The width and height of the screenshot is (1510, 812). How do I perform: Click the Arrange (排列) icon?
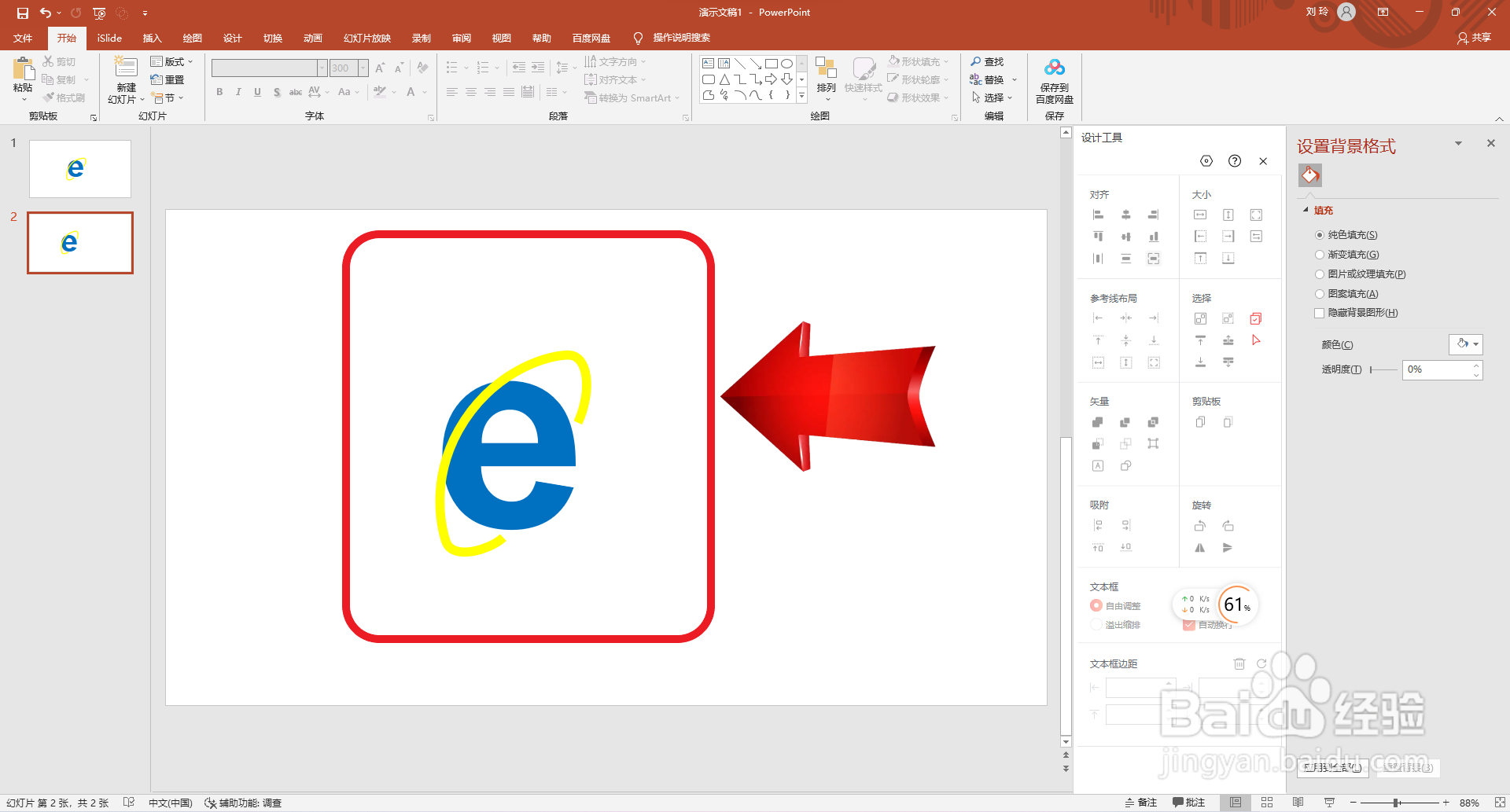(826, 68)
